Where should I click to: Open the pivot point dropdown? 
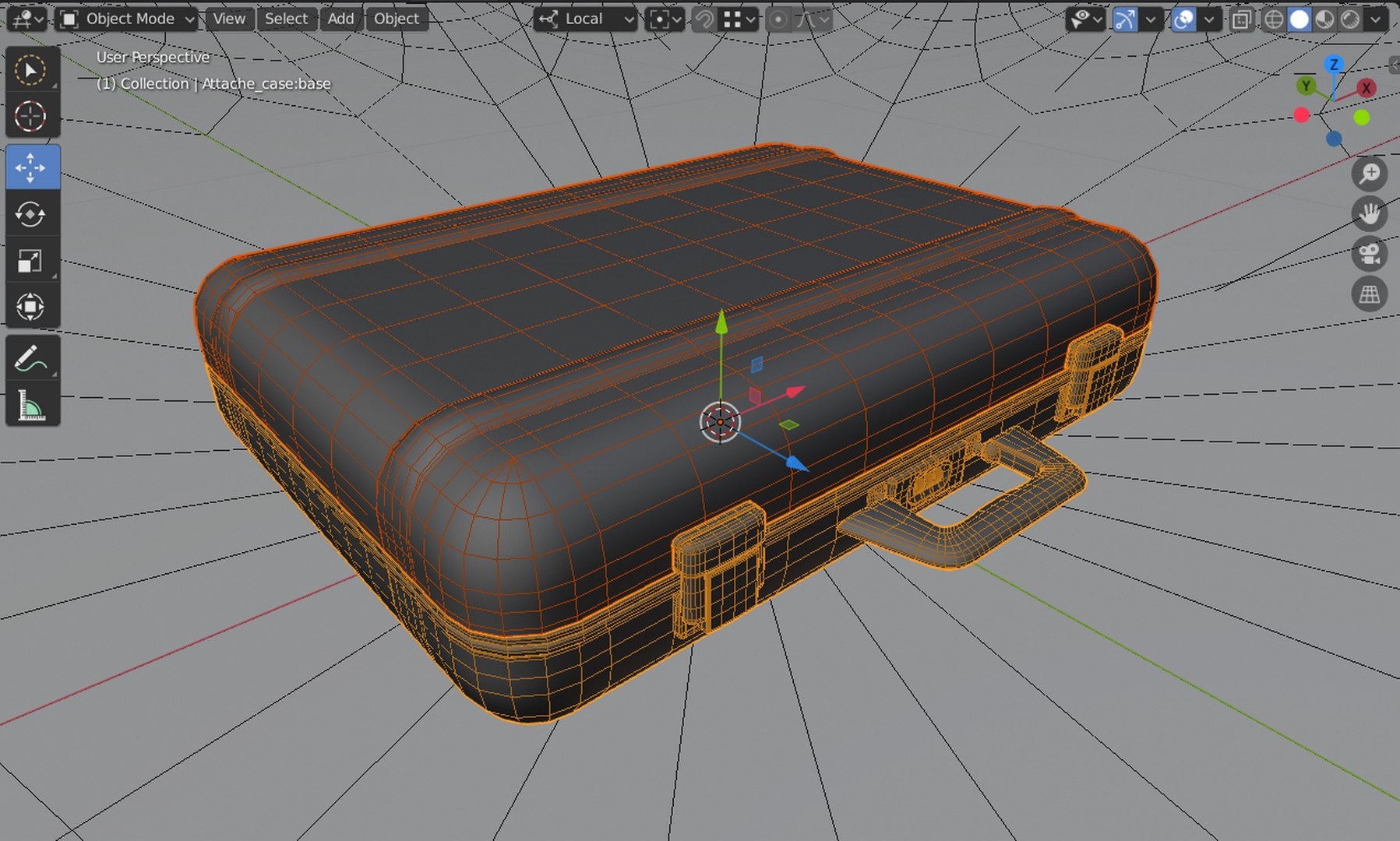(665, 19)
